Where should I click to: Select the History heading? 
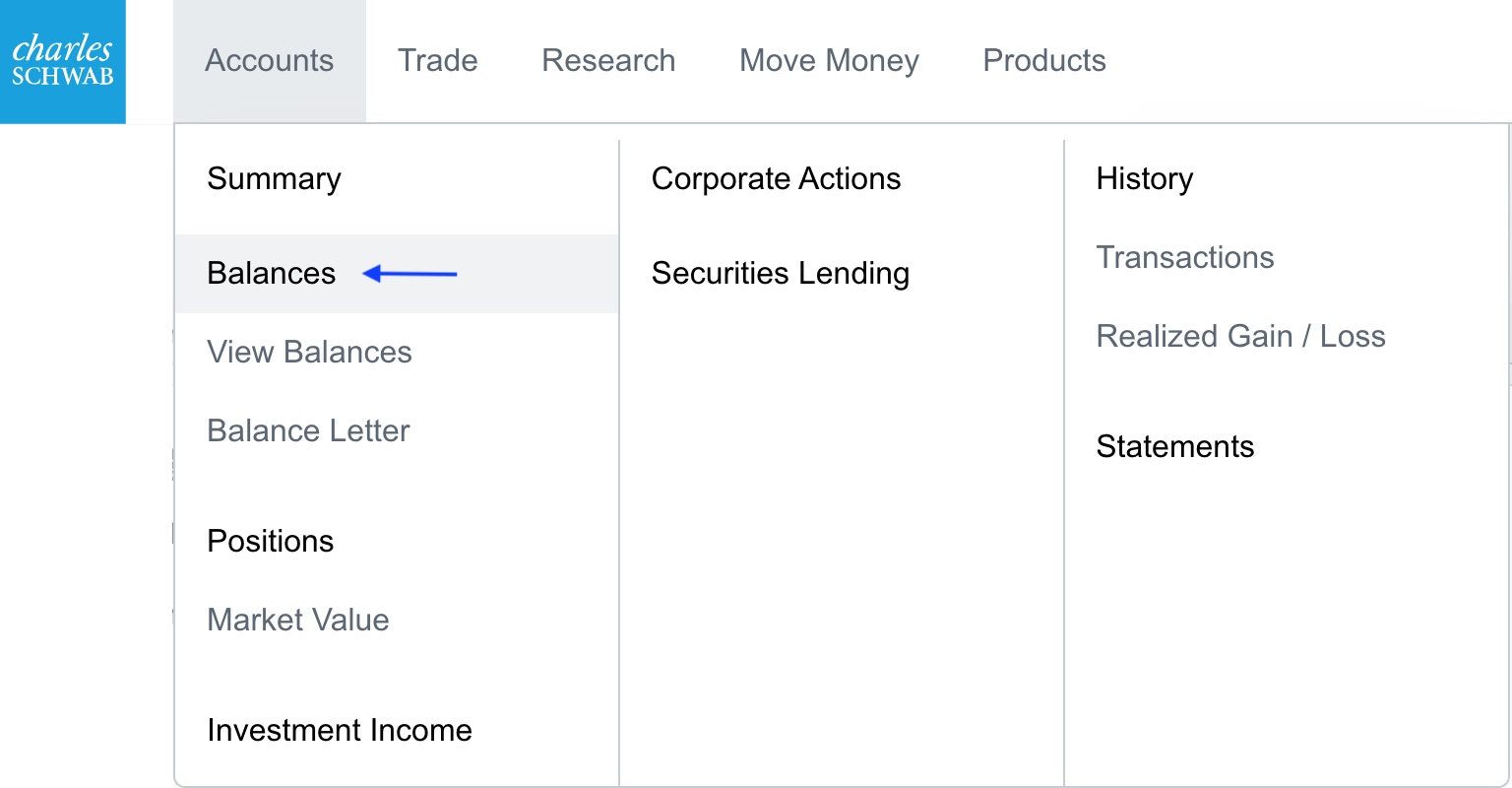coord(1144,179)
